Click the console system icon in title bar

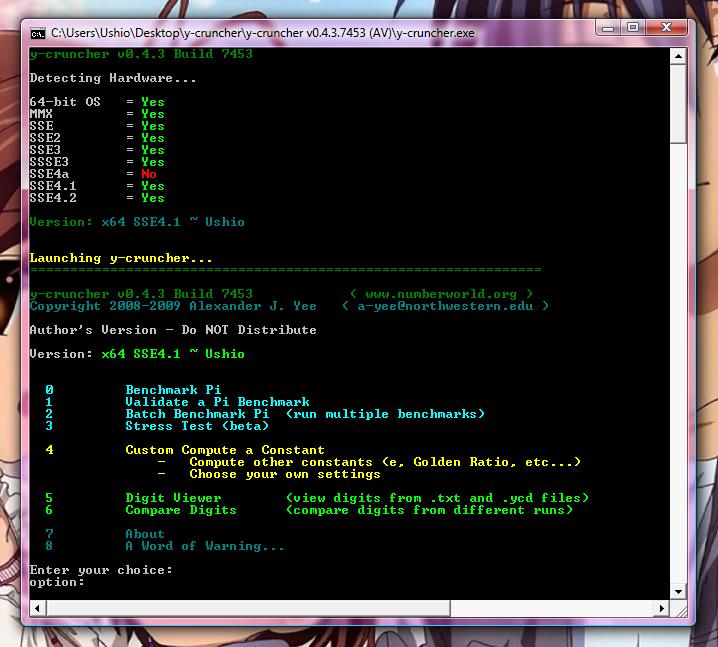click(x=37, y=32)
